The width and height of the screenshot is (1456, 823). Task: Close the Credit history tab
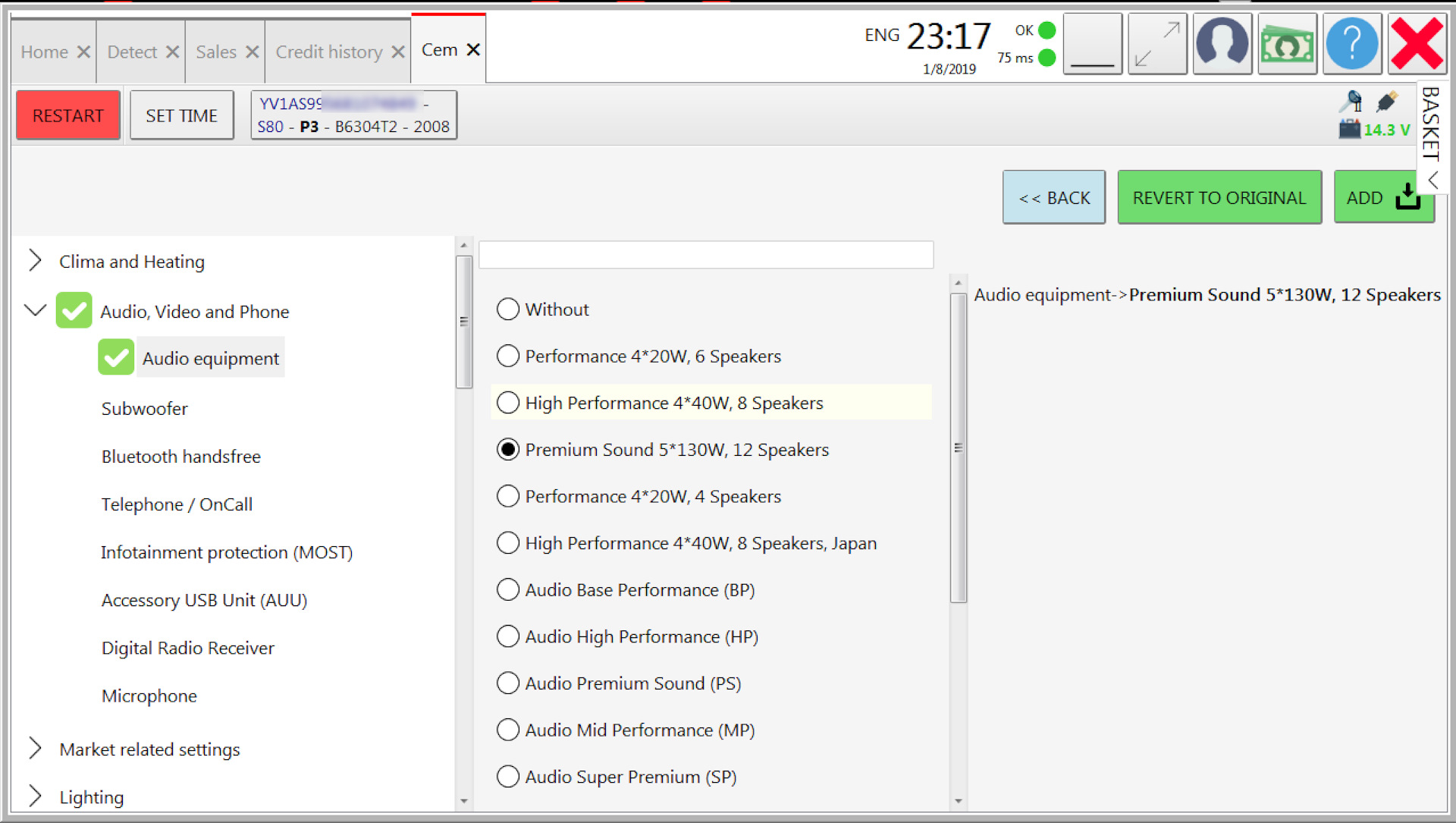pyautogui.click(x=397, y=52)
